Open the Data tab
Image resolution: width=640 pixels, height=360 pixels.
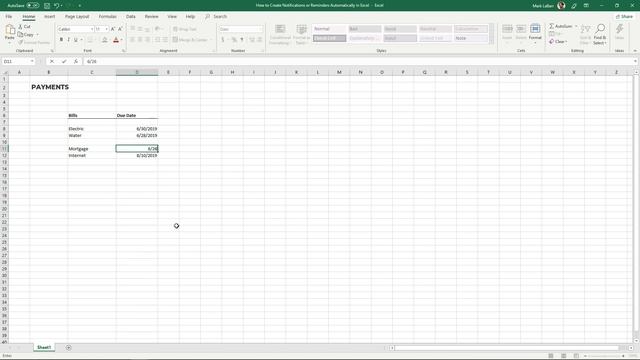pos(131,16)
